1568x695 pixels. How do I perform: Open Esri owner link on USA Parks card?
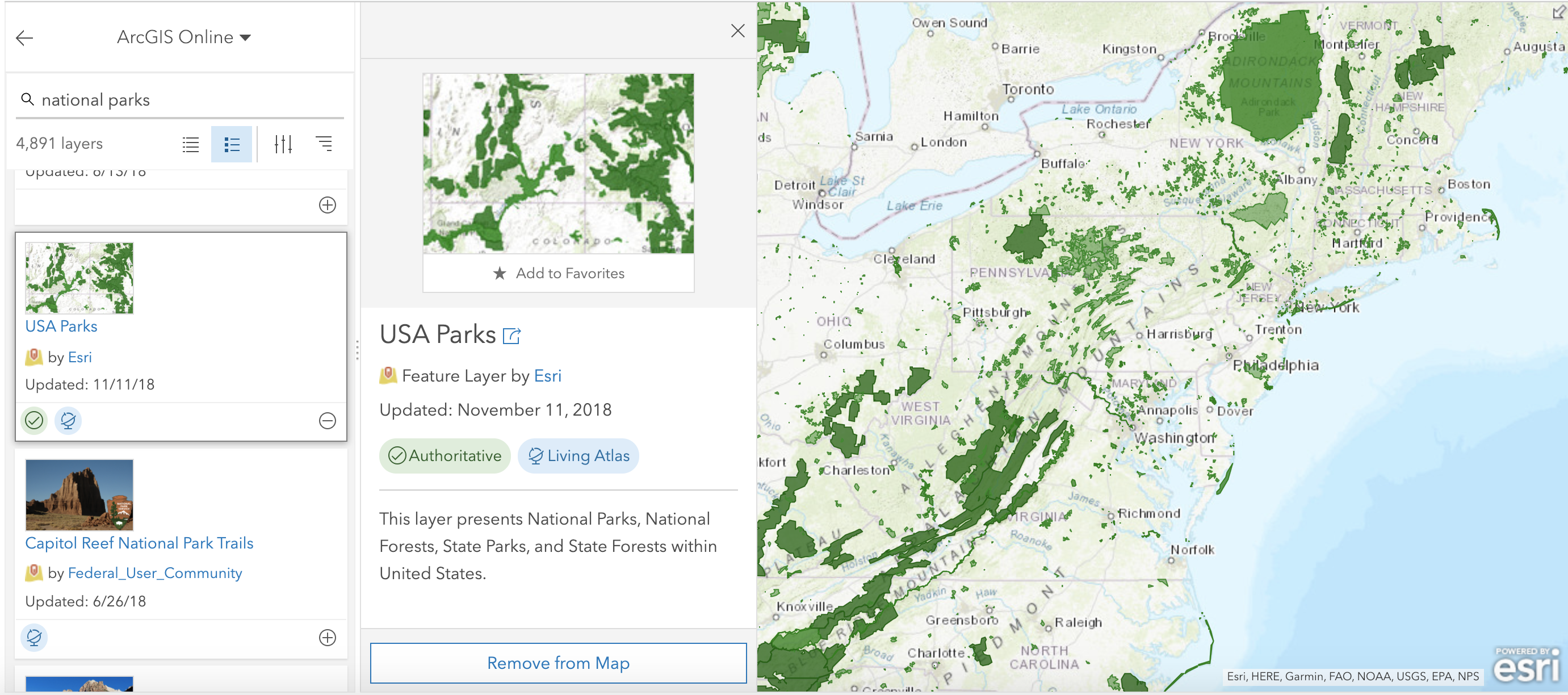pyautogui.click(x=79, y=357)
